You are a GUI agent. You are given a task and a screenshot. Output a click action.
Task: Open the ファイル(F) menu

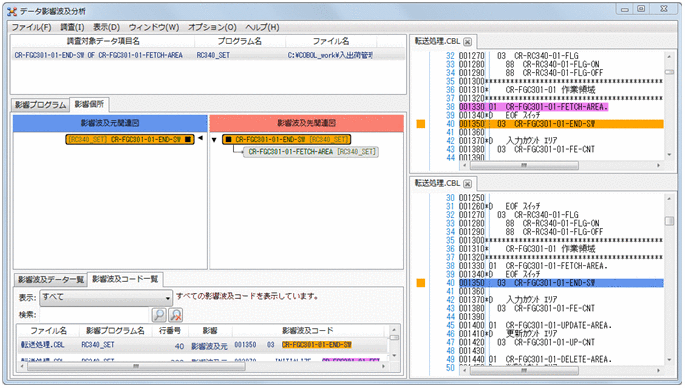click(31, 27)
